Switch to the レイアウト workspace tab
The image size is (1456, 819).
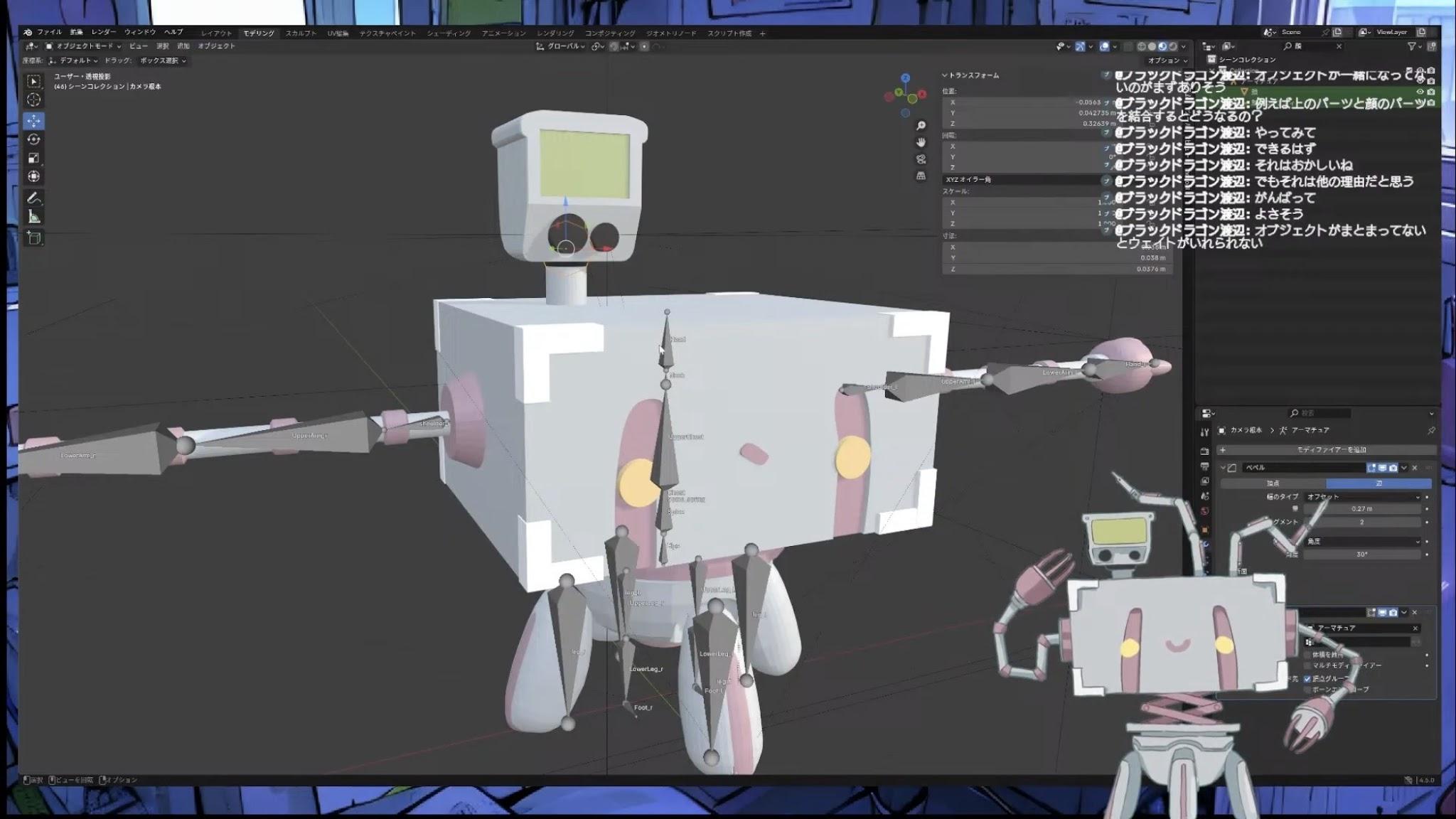216,33
